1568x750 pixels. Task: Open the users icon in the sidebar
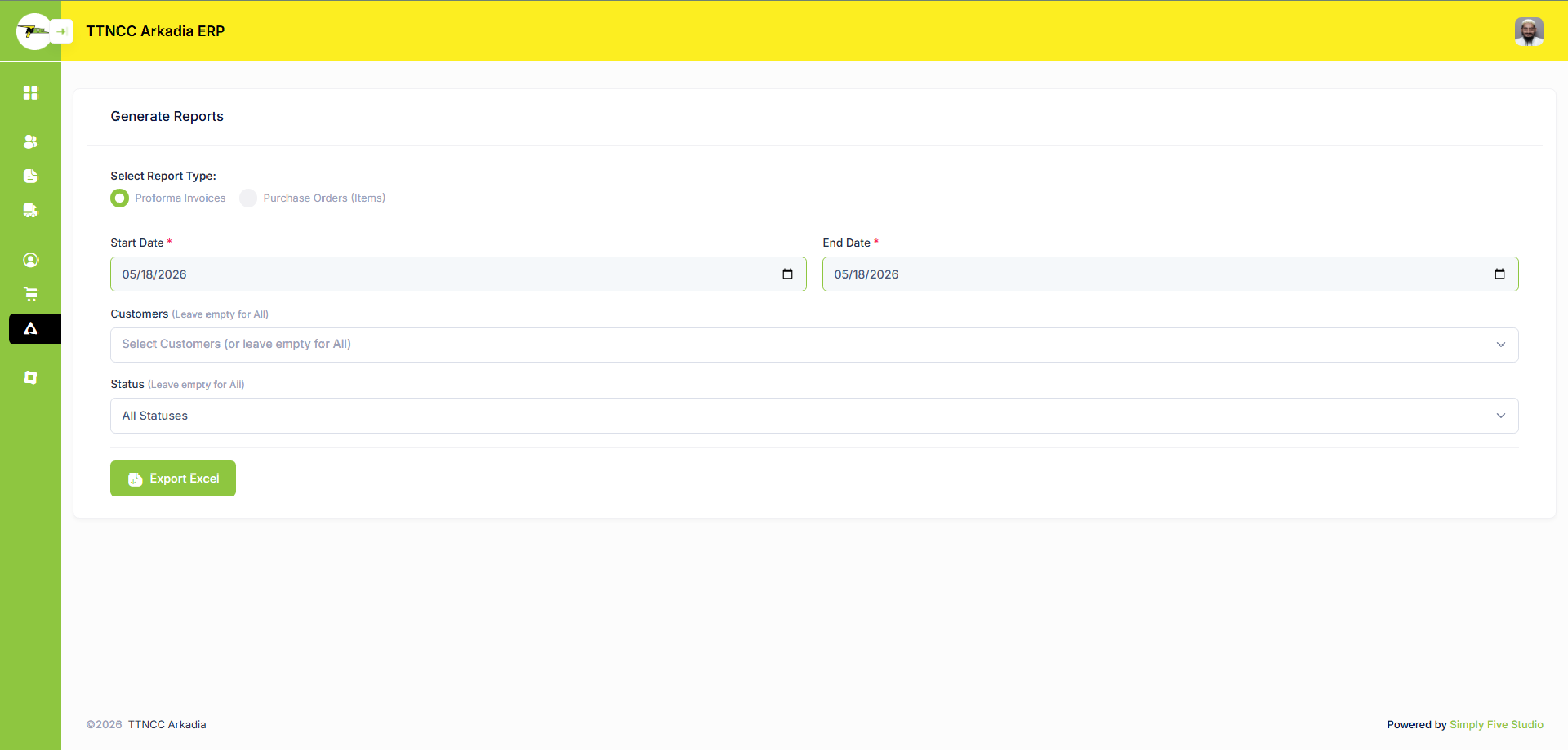point(31,141)
